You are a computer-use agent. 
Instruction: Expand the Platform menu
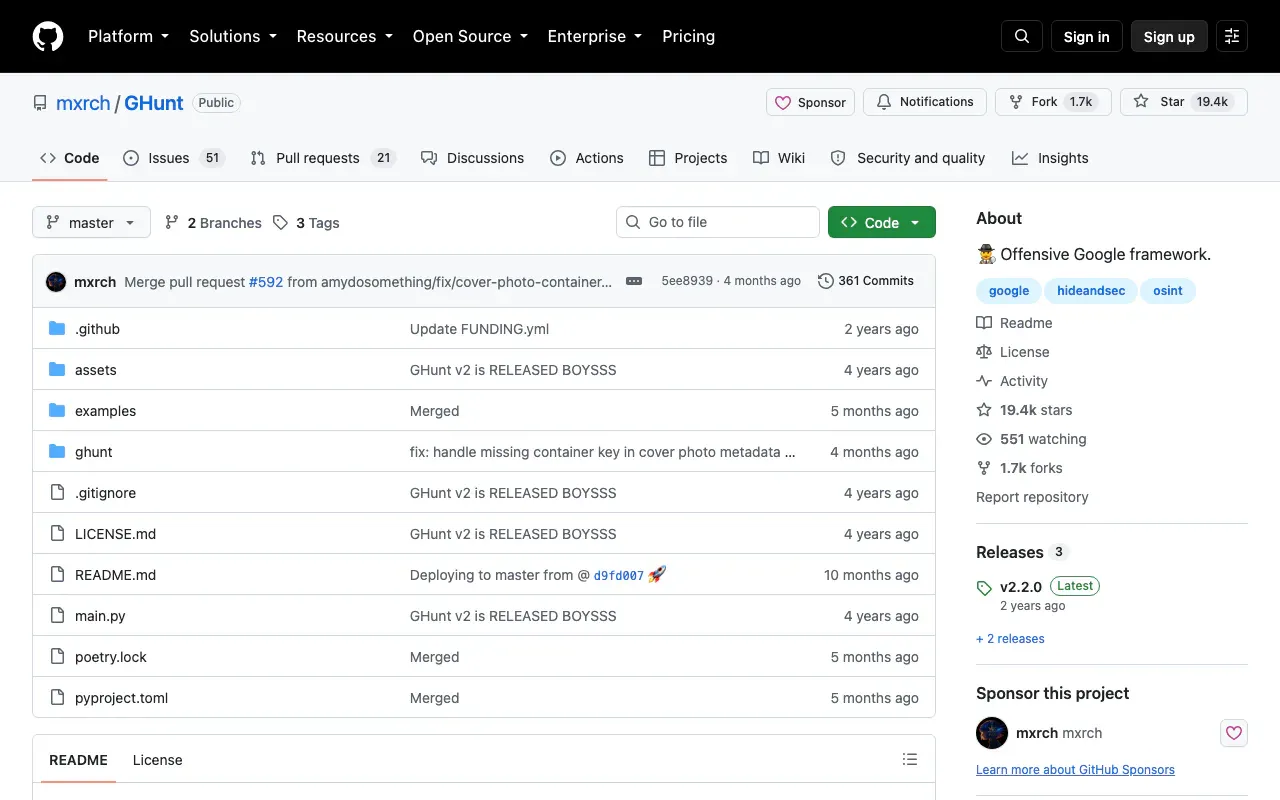[128, 36]
